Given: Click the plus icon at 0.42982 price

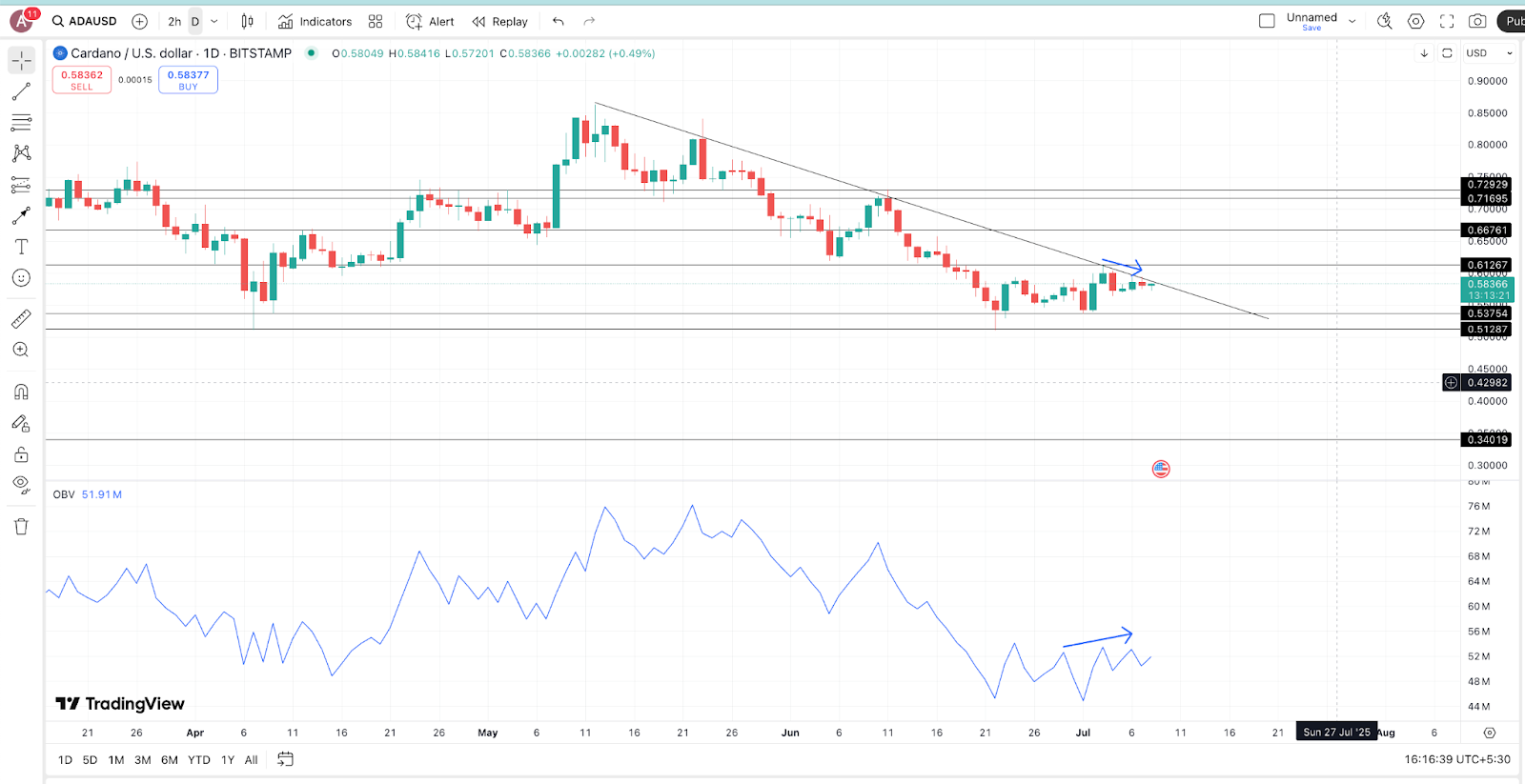Looking at the screenshot, I should 1451,382.
